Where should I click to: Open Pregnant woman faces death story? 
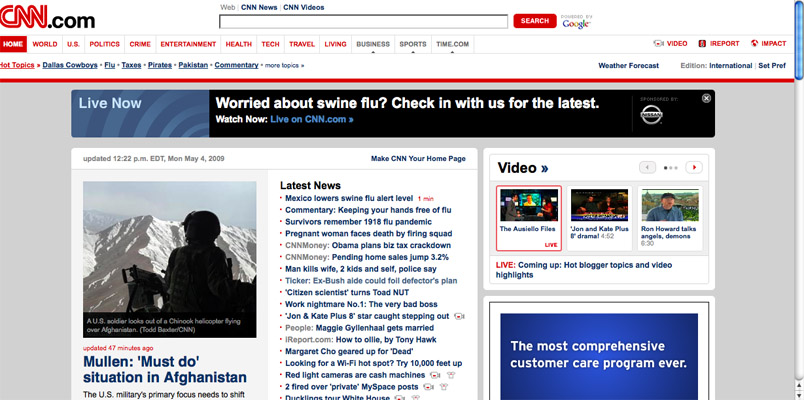coord(369,234)
